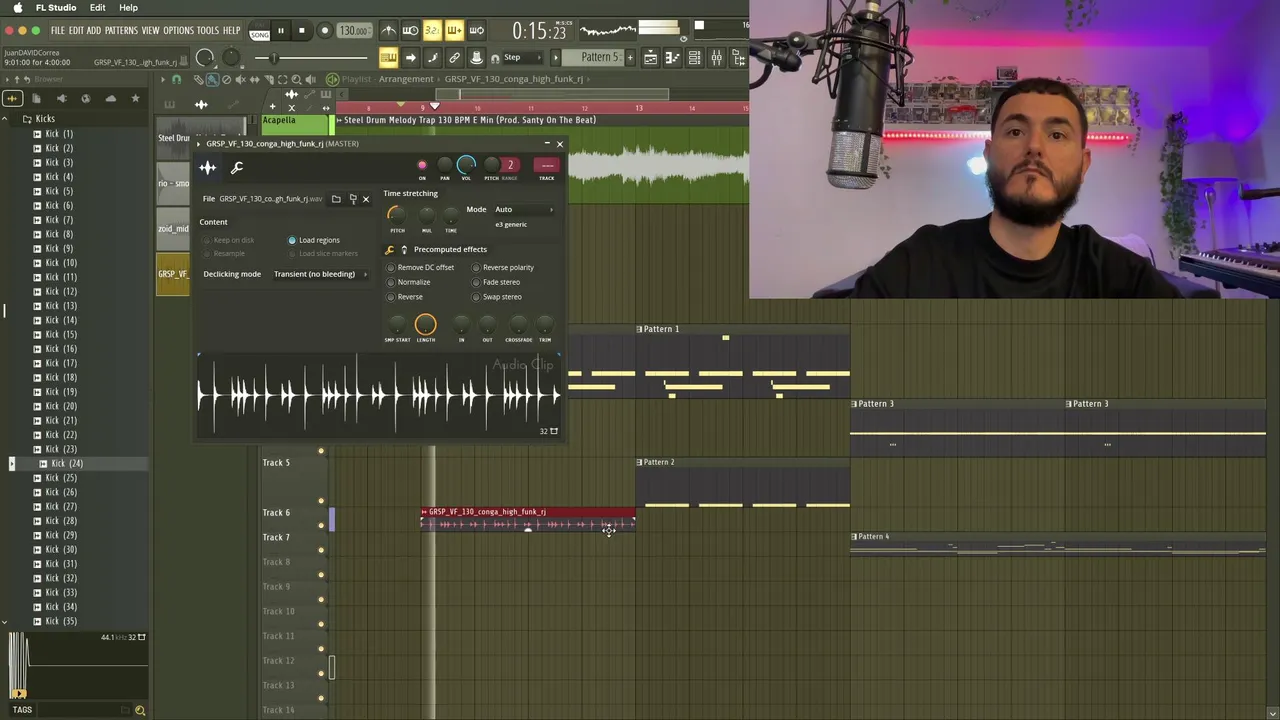Open the channel settings title menu arrow

point(198,144)
